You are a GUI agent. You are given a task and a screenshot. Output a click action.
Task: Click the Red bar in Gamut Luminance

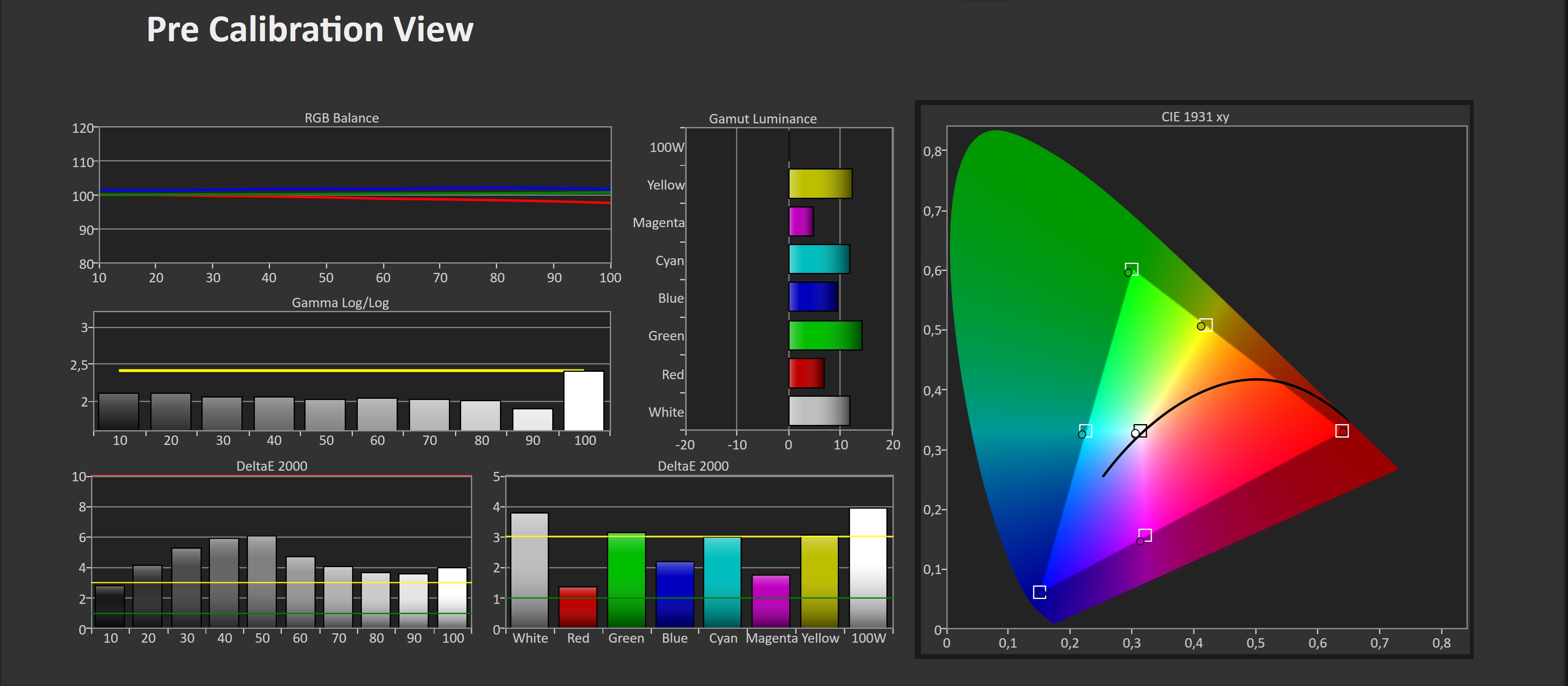coord(806,373)
